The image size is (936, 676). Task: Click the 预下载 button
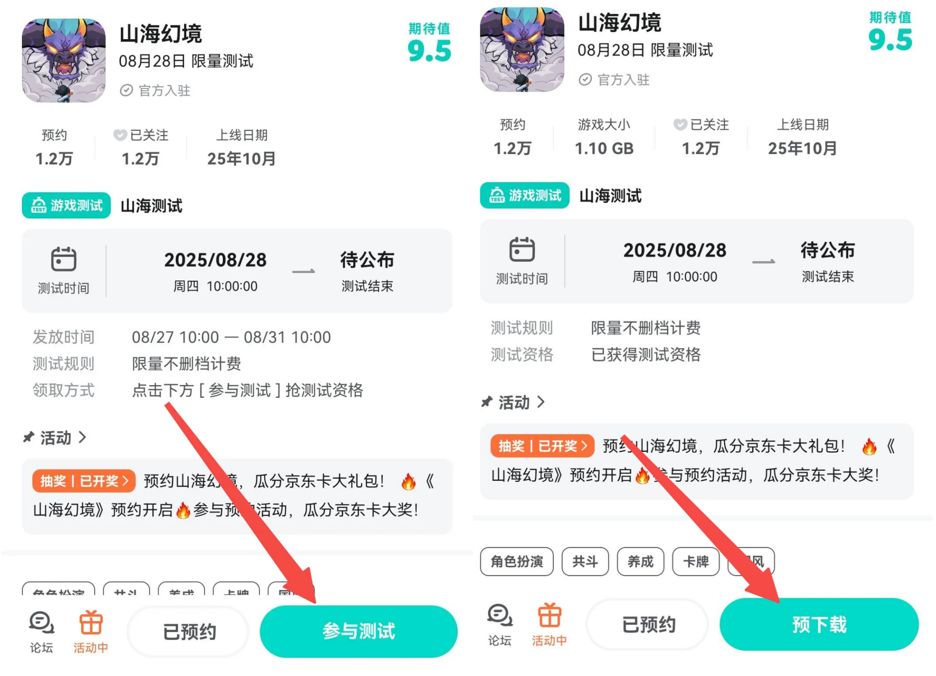(x=819, y=624)
